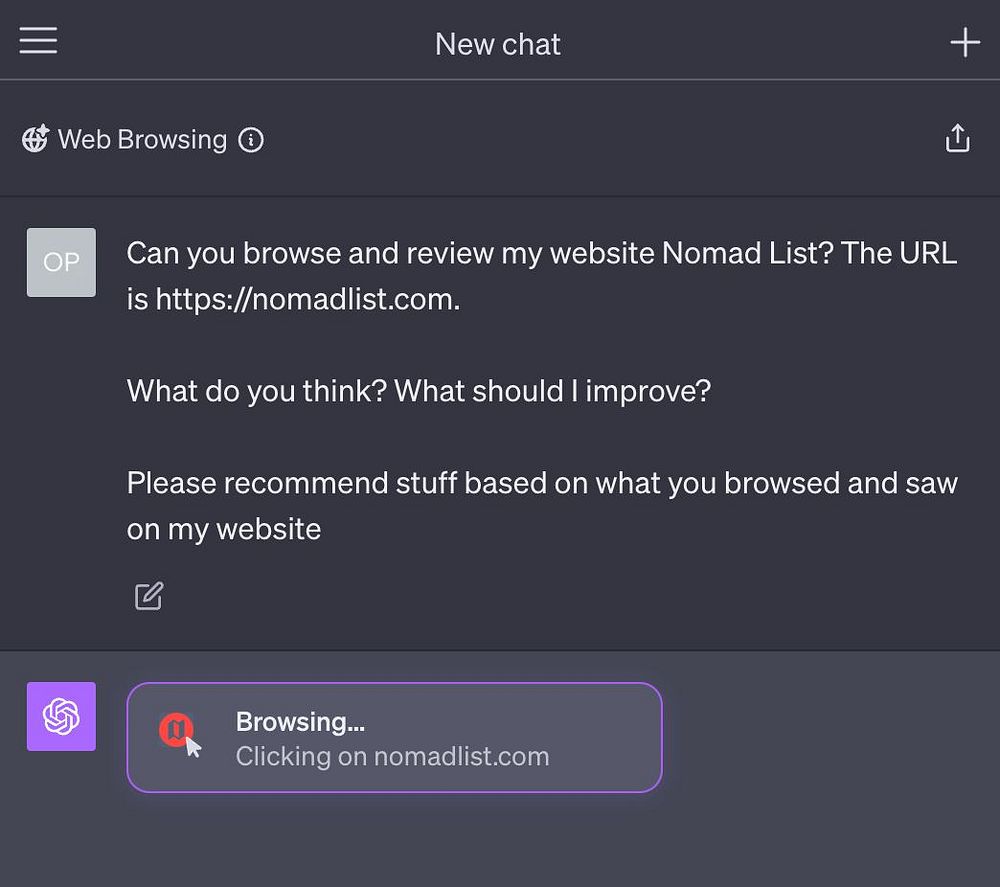Select the Web Browsing model label
This screenshot has width=1000, height=887.
click(142, 140)
